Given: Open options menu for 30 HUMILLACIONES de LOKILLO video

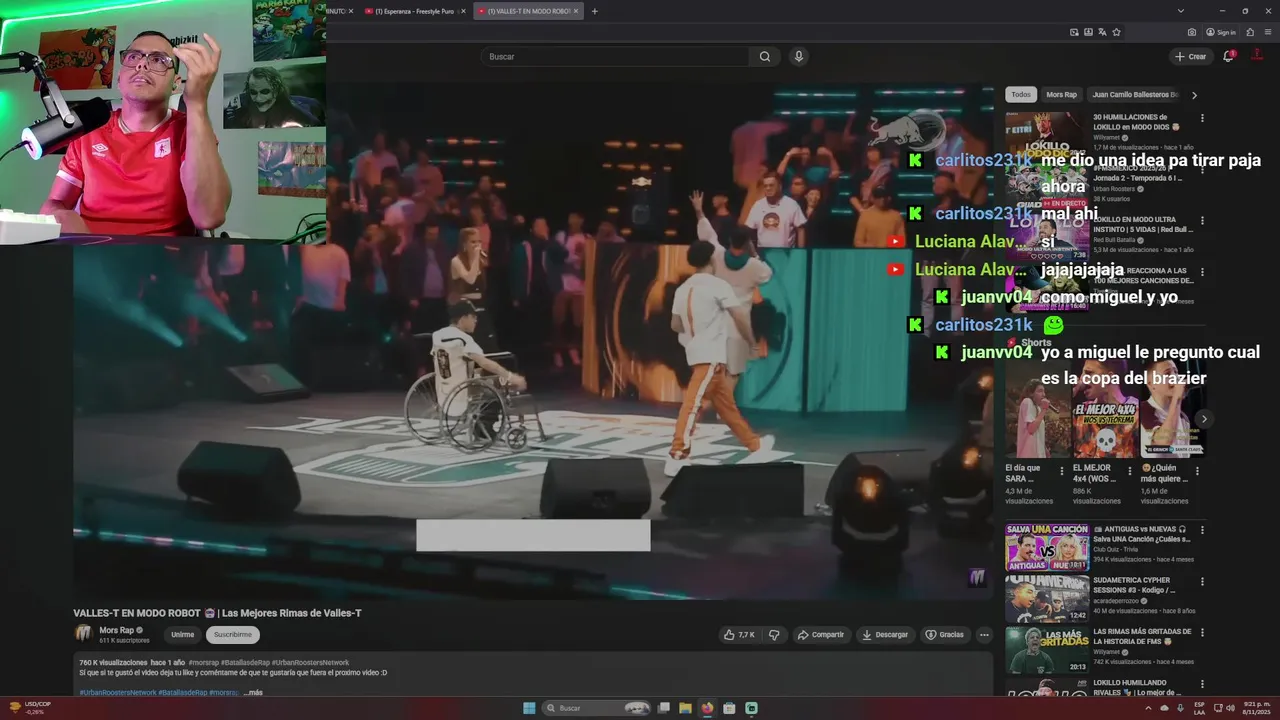Looking at the screenshot, I should coord(1202,118).
